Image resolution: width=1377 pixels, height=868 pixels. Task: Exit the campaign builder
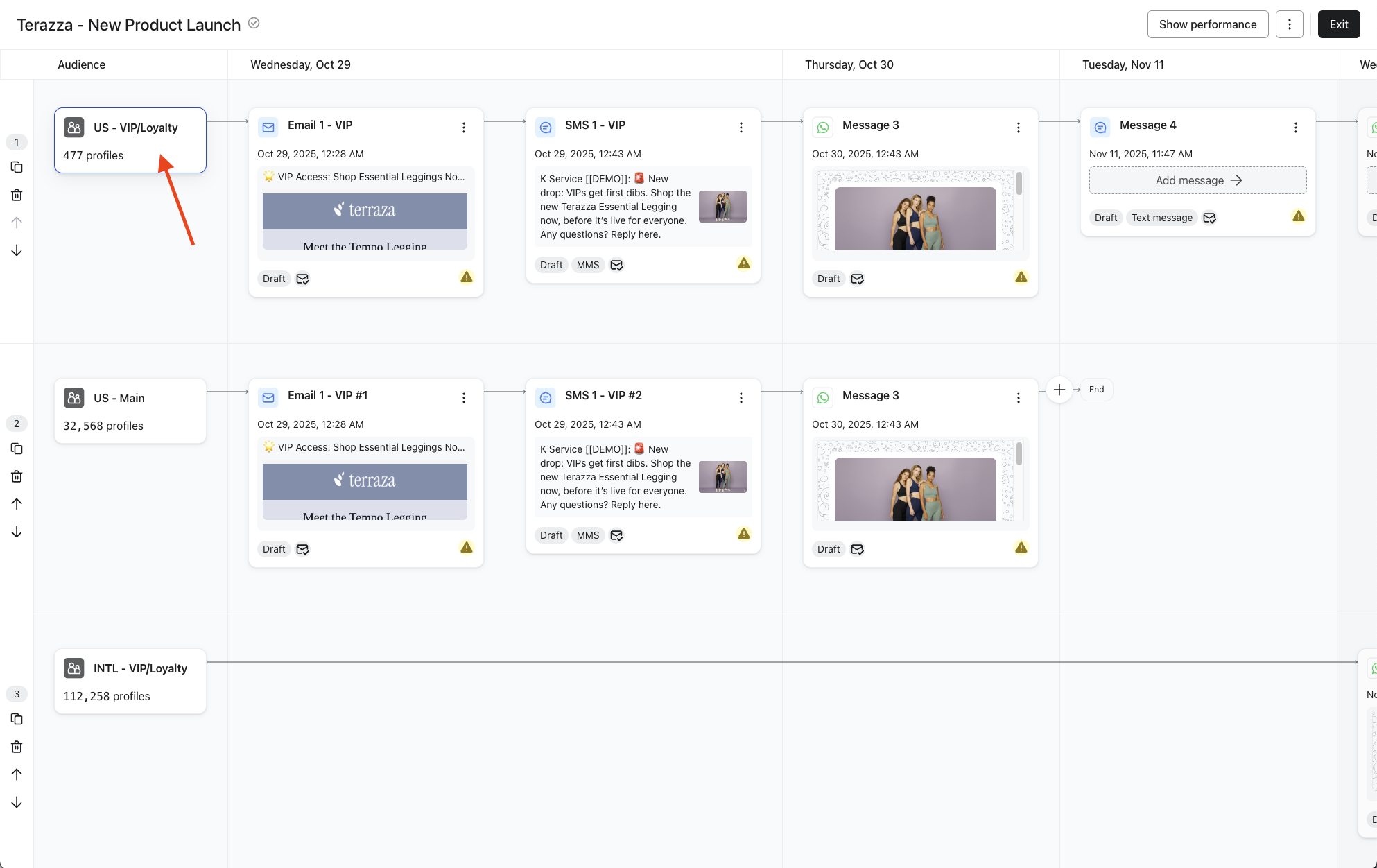1339,24
